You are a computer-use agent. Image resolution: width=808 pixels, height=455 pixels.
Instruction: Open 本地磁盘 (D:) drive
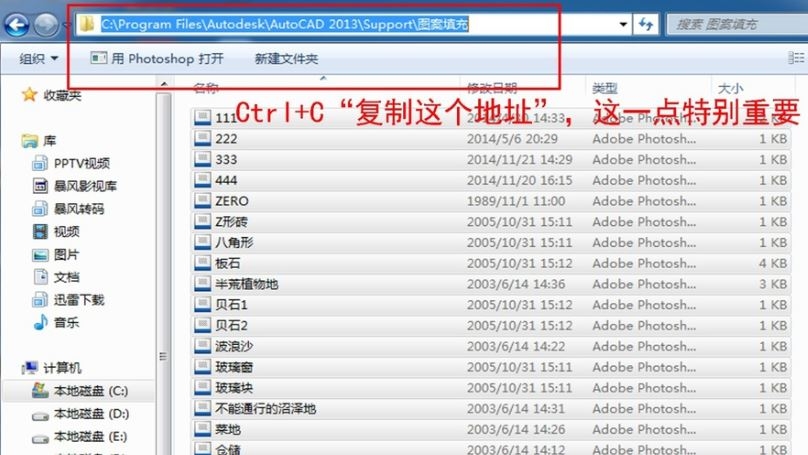coord(80,414)
